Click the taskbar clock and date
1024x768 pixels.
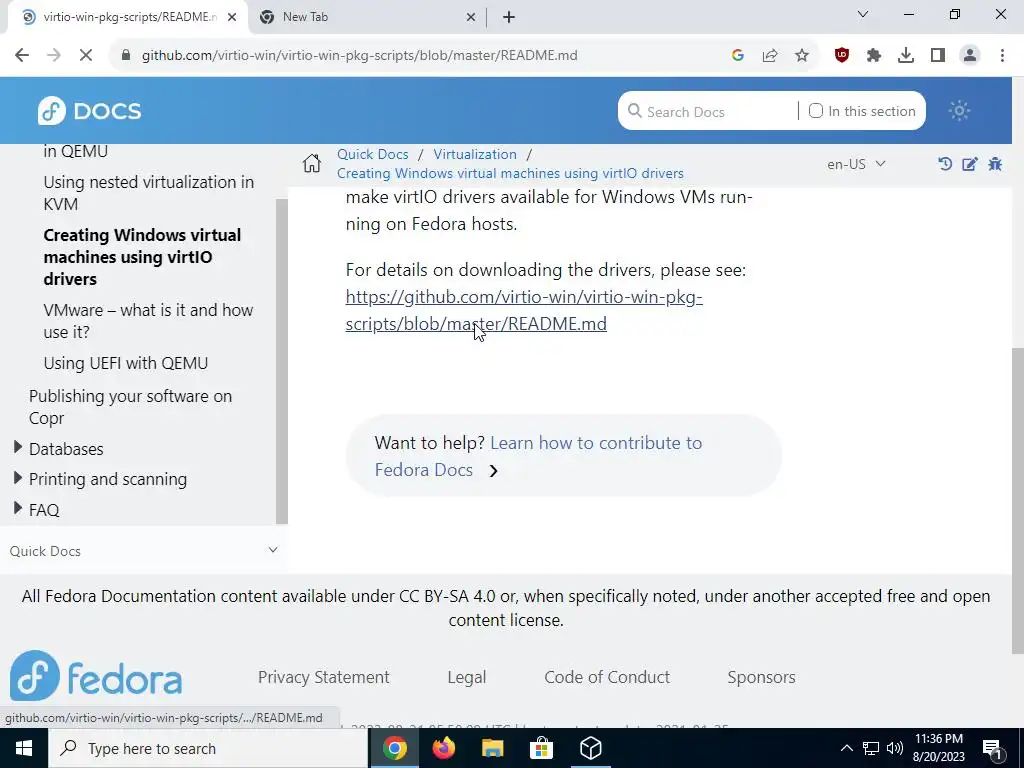click(x=939, y=748)
